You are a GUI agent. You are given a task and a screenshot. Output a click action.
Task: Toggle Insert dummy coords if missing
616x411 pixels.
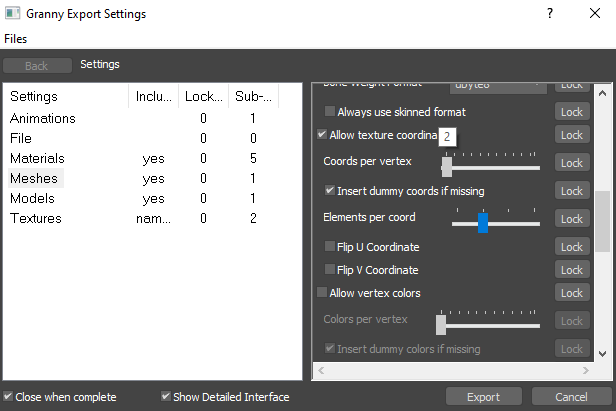[331, 190]
